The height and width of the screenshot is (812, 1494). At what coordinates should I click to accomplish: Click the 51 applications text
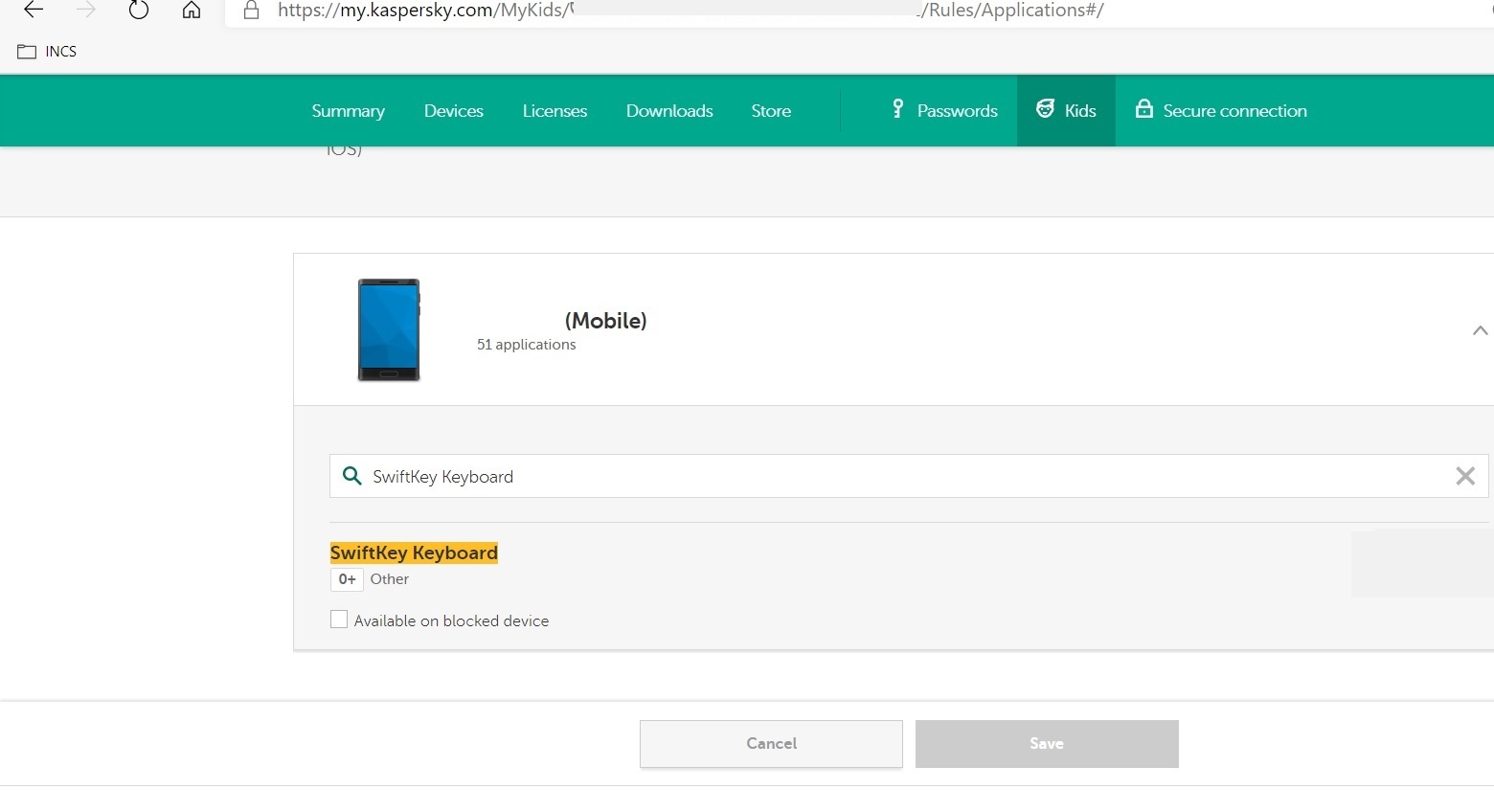527,345
